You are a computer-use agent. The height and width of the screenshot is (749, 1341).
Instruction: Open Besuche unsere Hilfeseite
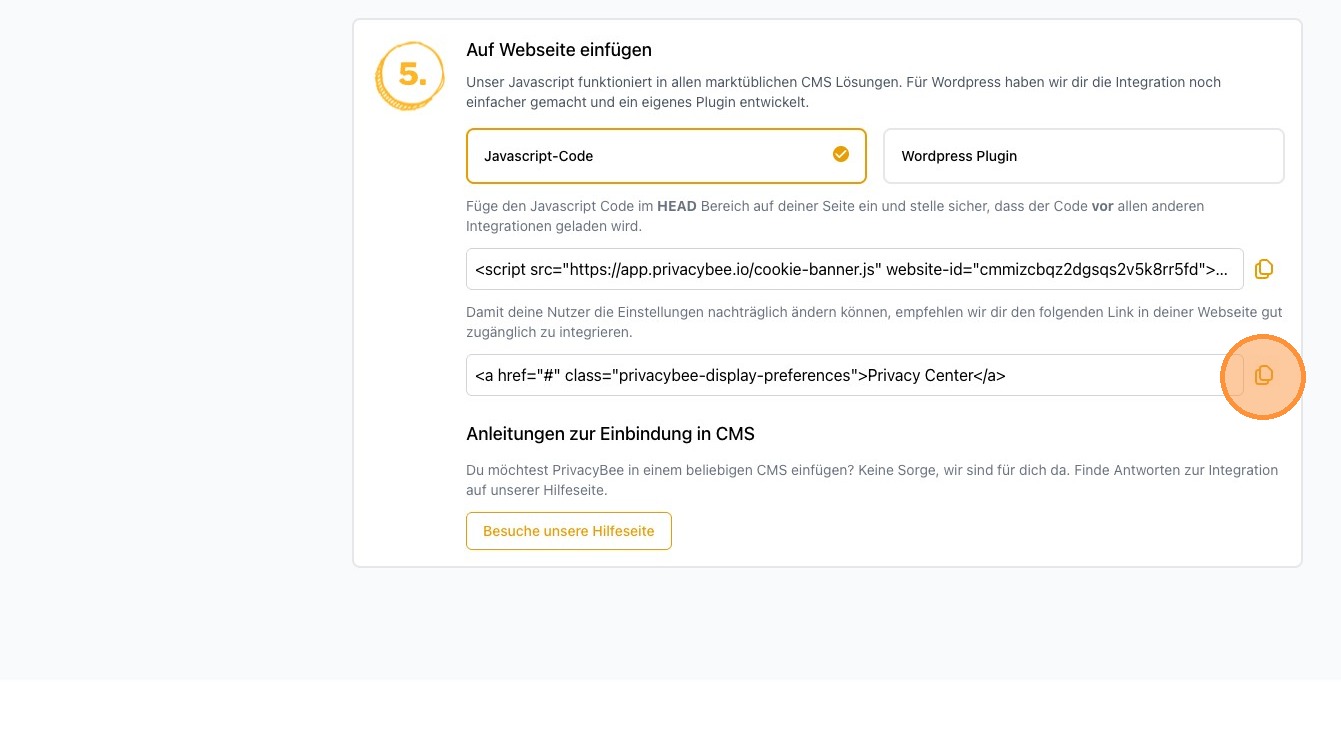coord(568,531)
